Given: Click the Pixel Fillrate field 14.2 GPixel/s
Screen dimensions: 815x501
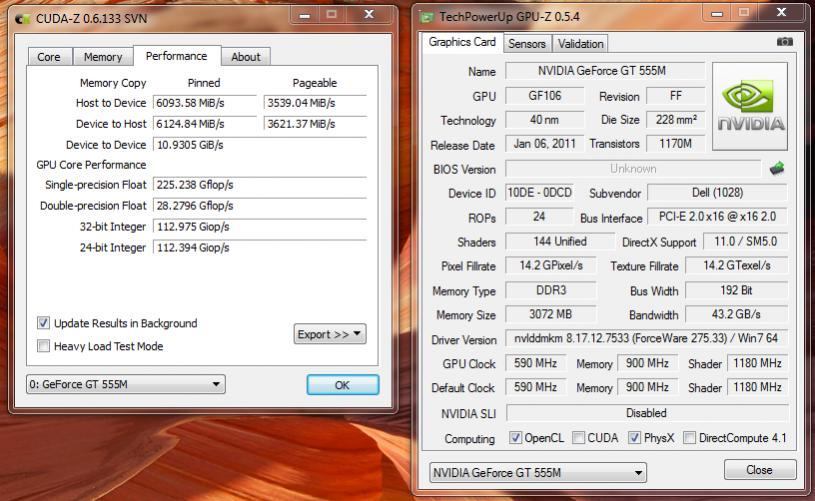Looking at the screenshot, I should coord(550,266).
